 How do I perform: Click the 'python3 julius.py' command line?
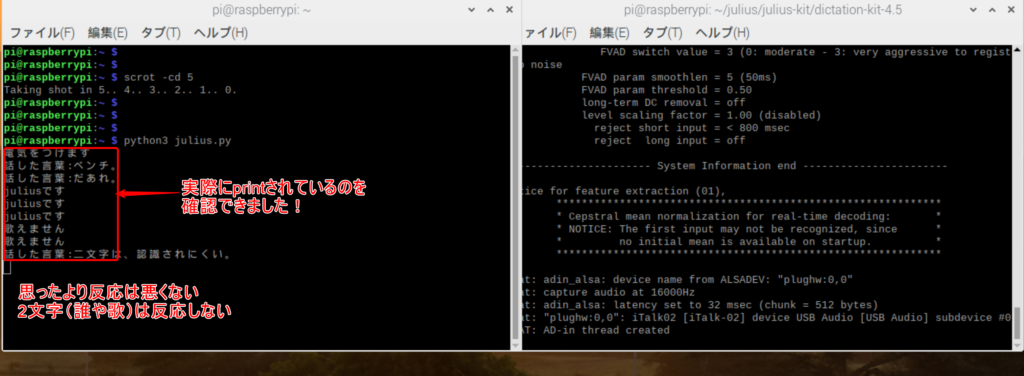(x=118, y=141)
